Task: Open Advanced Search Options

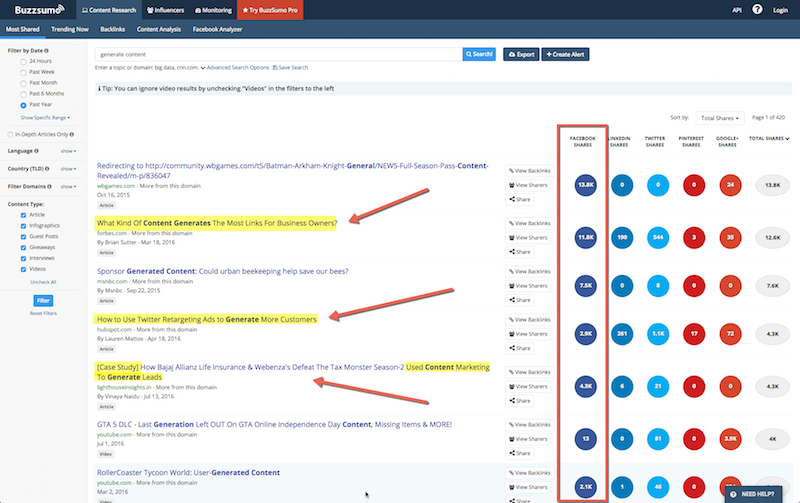Action: 235,67
